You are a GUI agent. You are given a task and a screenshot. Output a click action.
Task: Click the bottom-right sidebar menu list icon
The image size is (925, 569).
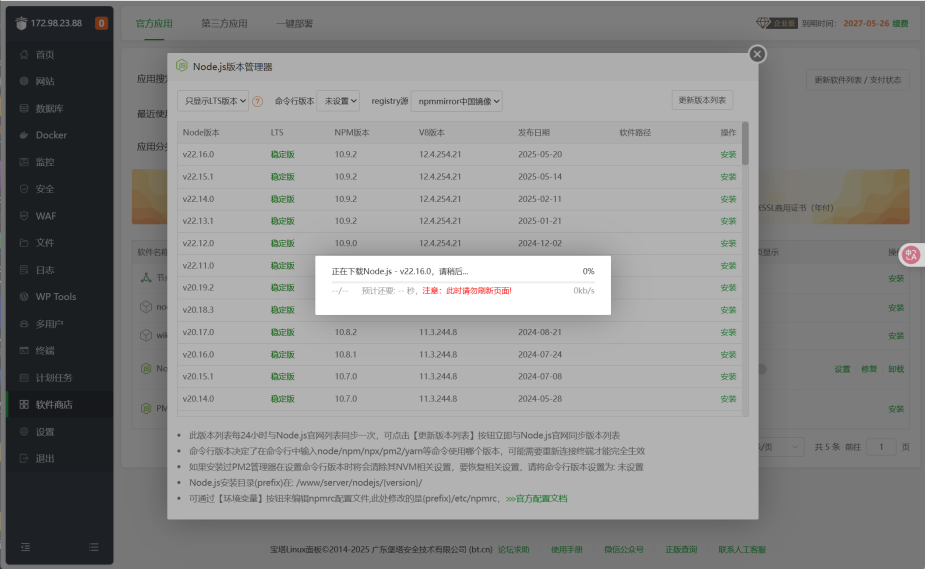(94, 547)
